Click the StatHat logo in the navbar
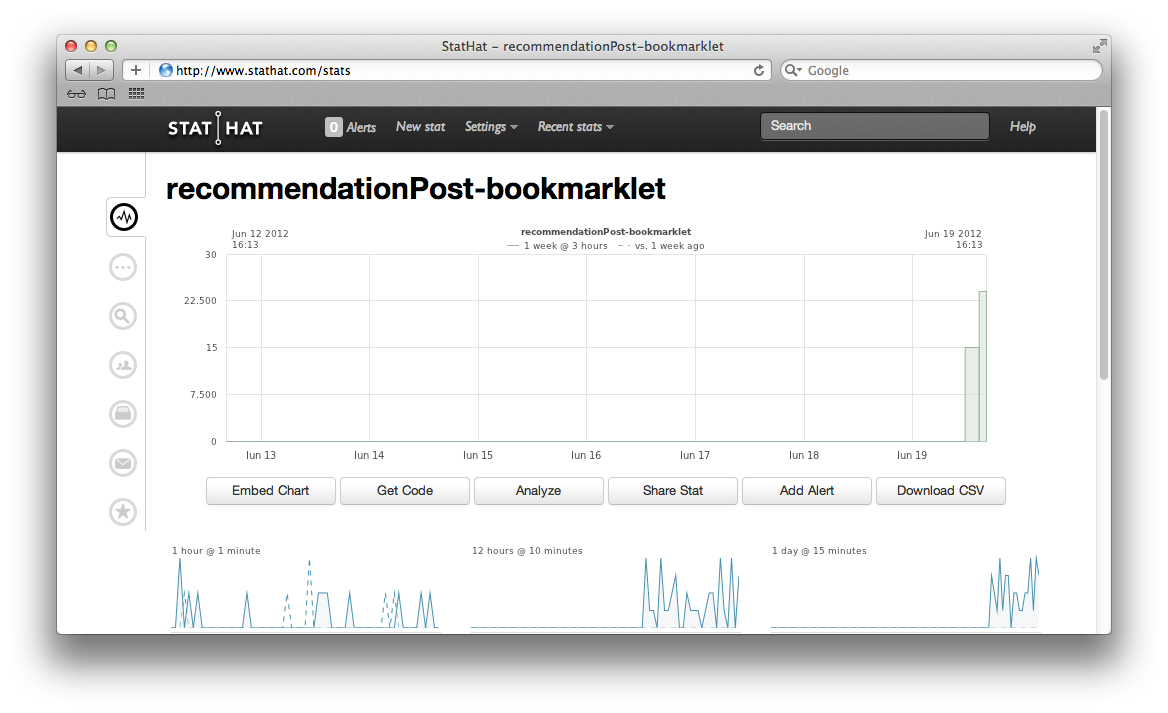Viewport: 1168px width, 713px height. [214, 128]
